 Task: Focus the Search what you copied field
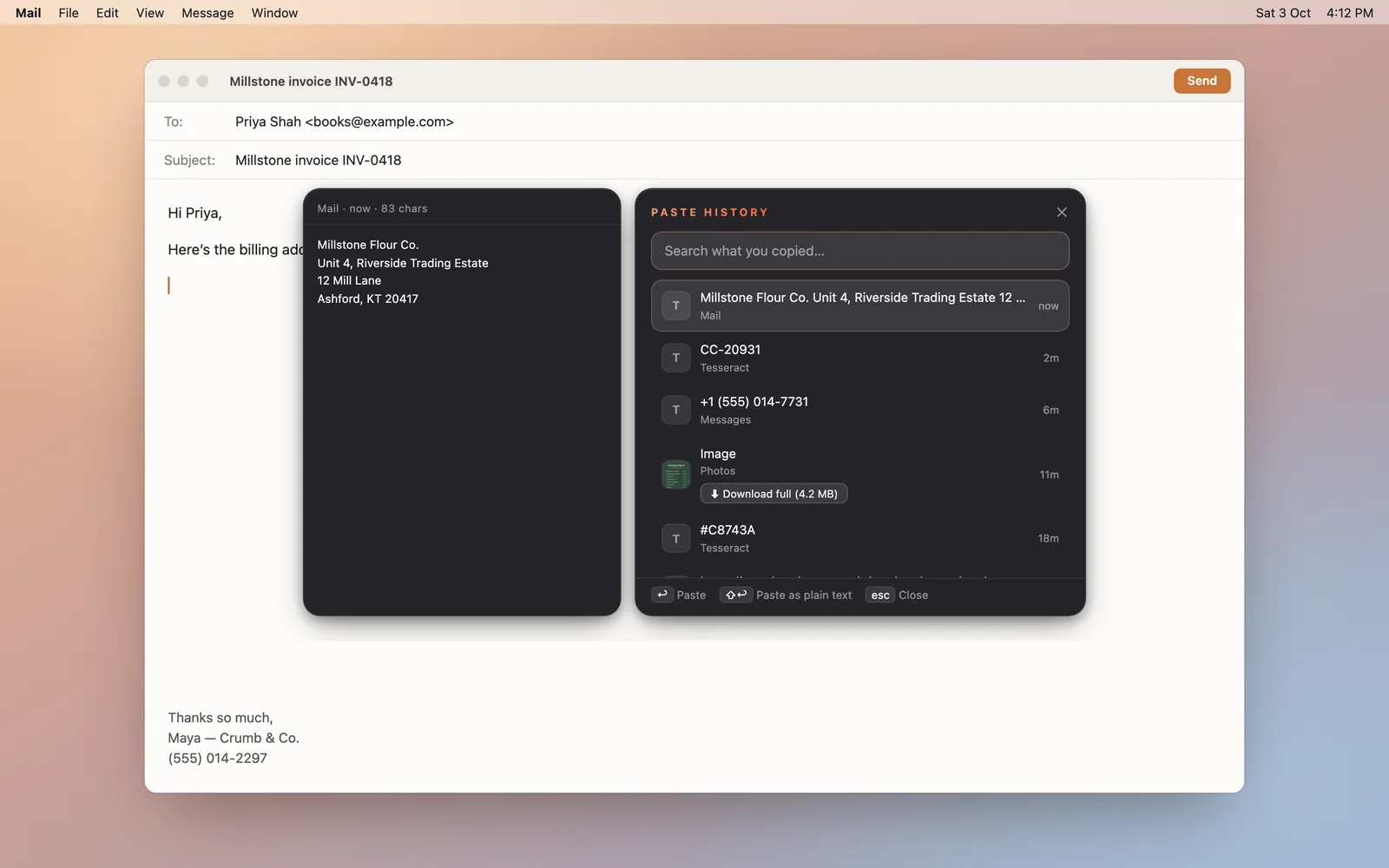(859, 251)
